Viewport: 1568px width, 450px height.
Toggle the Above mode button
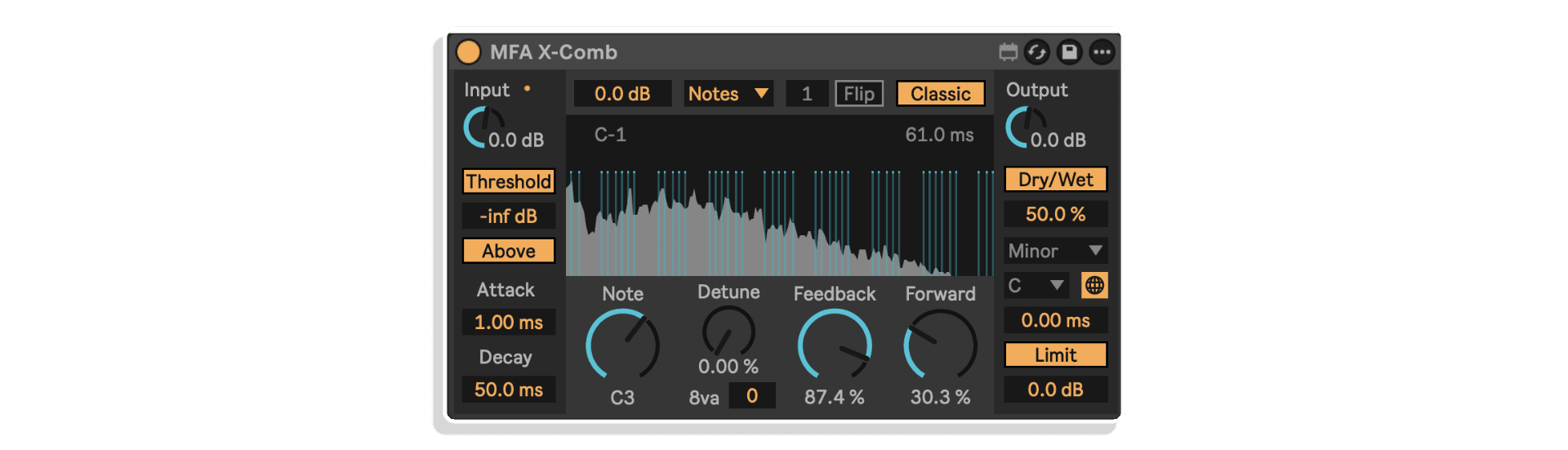coord(509,251)
